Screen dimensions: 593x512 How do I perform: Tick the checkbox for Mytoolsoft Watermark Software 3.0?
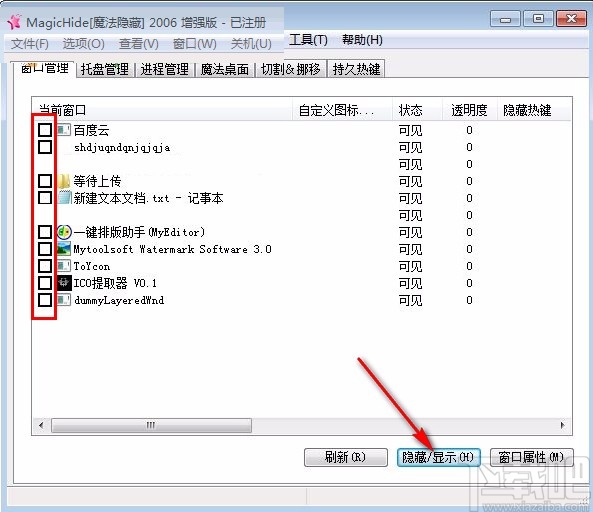(x=45, y=249)
